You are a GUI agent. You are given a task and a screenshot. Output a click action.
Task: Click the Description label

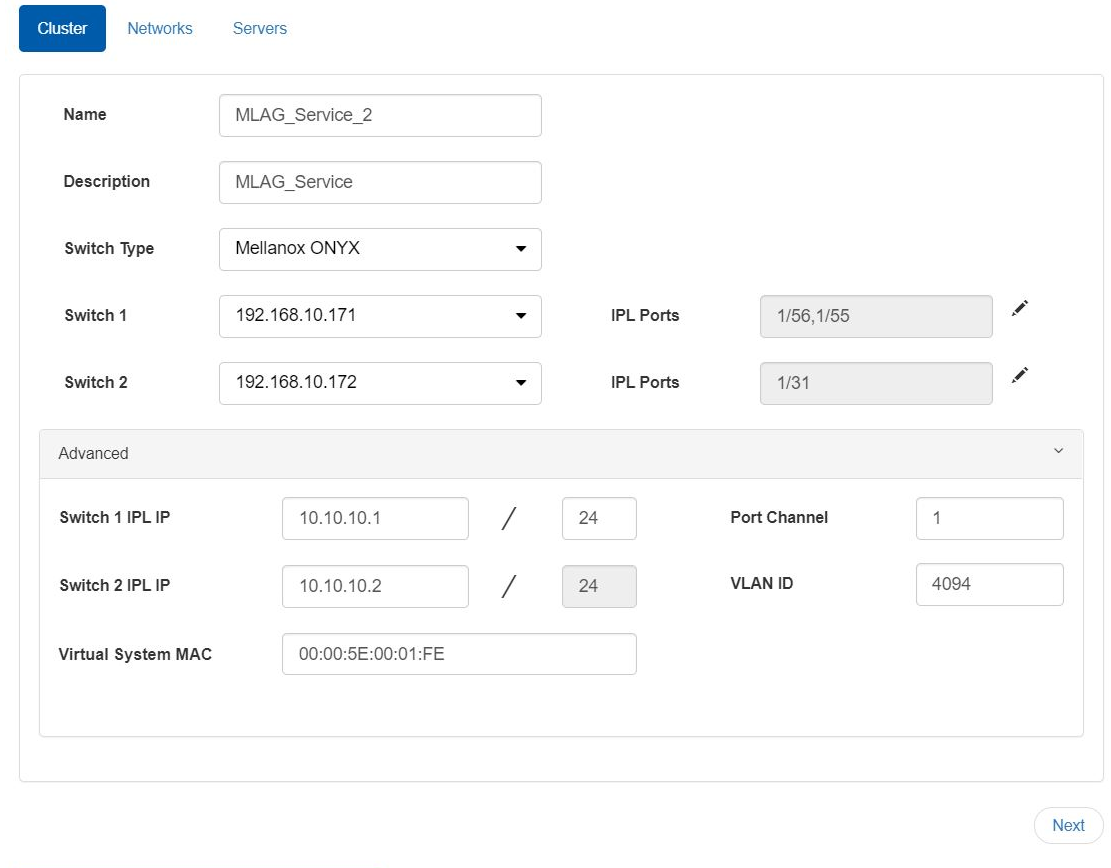tap(107, 181)
